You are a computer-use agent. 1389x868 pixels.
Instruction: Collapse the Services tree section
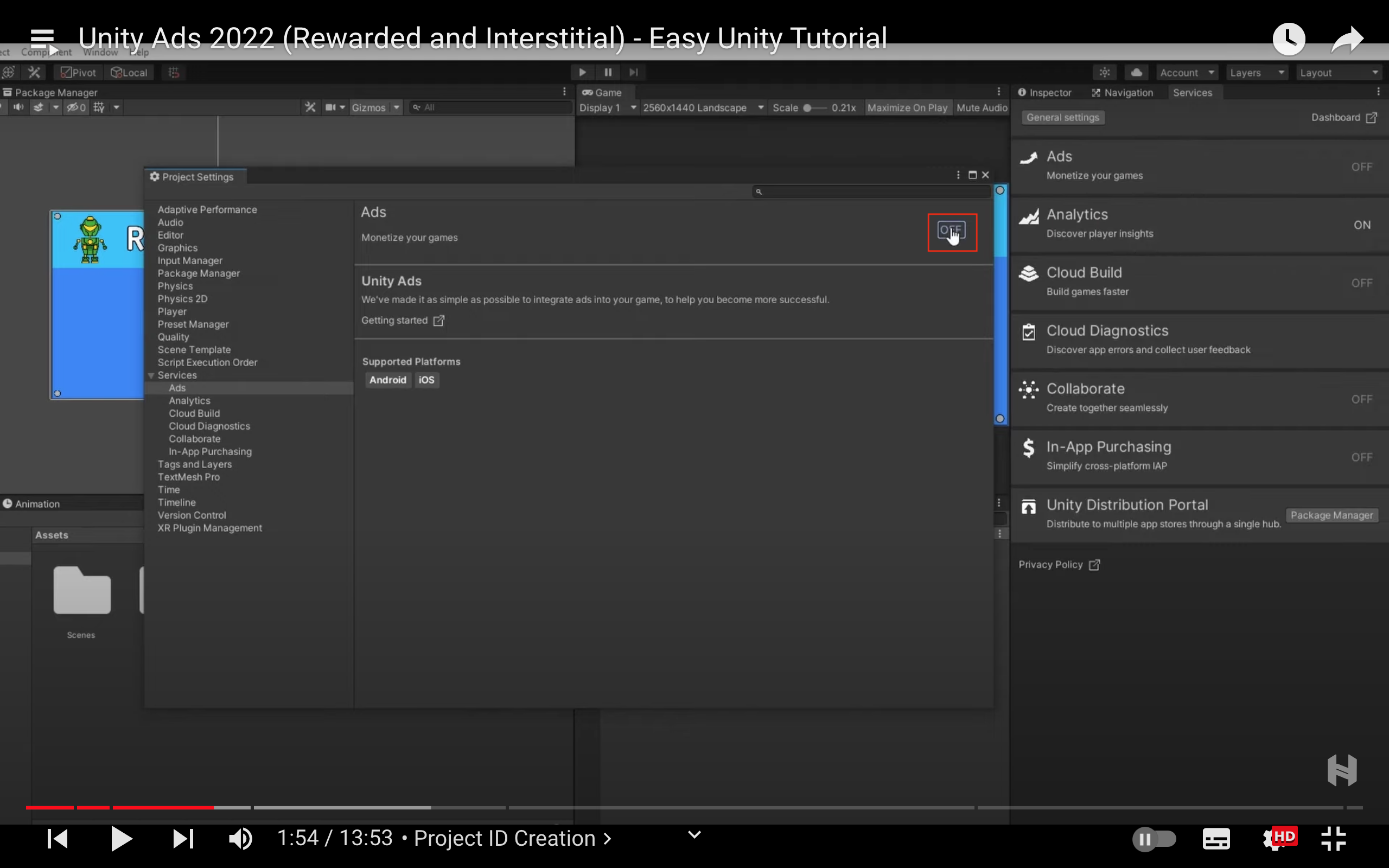click(x=151, y=375)
